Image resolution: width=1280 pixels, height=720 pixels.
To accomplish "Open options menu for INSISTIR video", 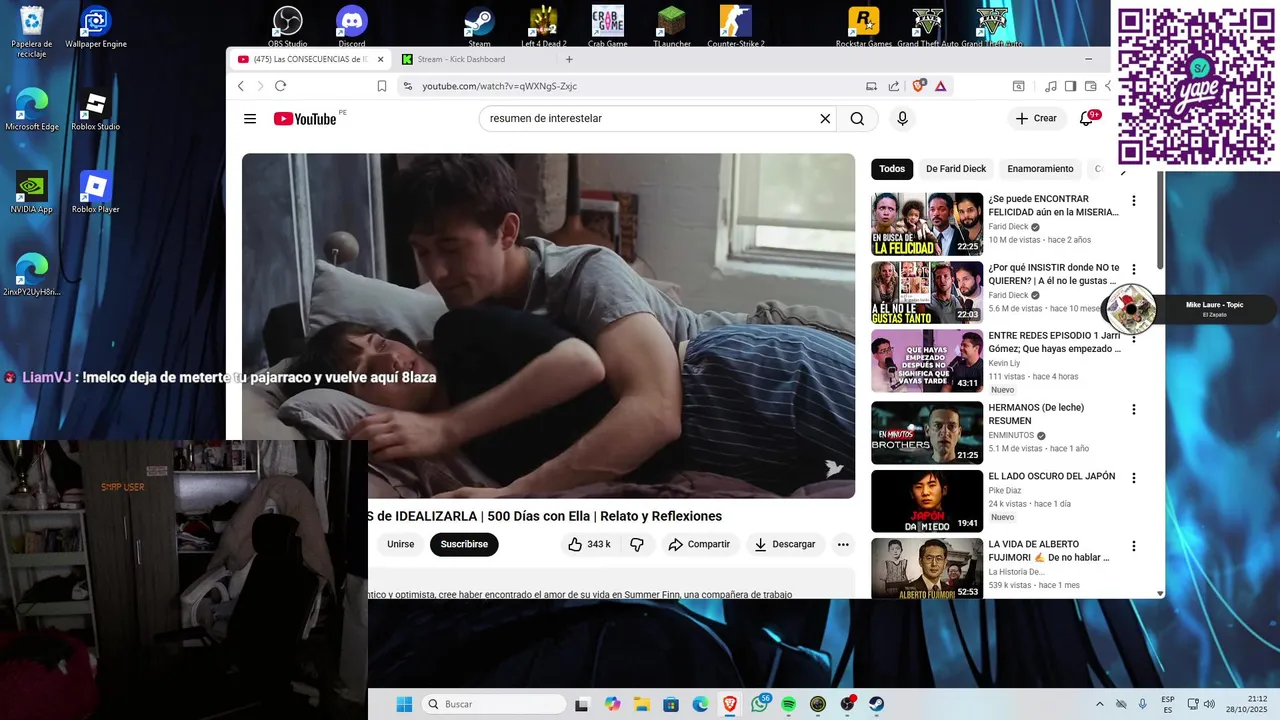I will click(x=1134, y=269).
